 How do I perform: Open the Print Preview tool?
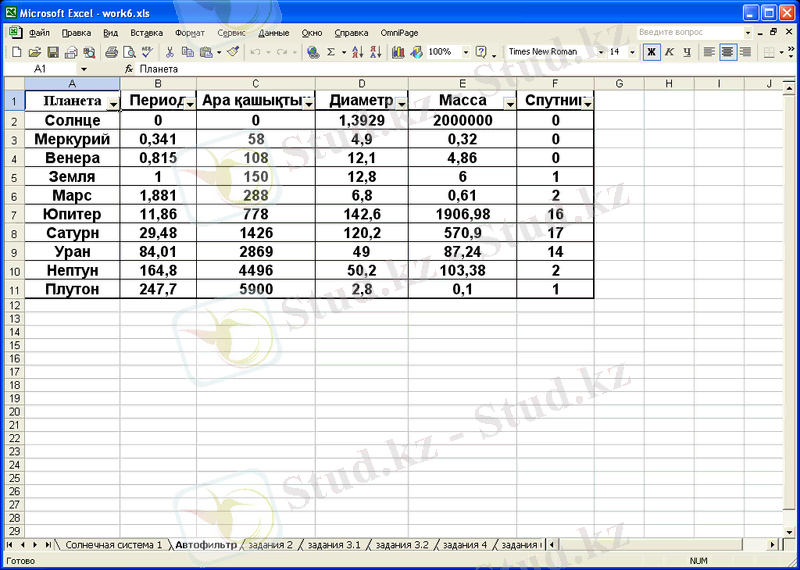[x=129, y=51]
